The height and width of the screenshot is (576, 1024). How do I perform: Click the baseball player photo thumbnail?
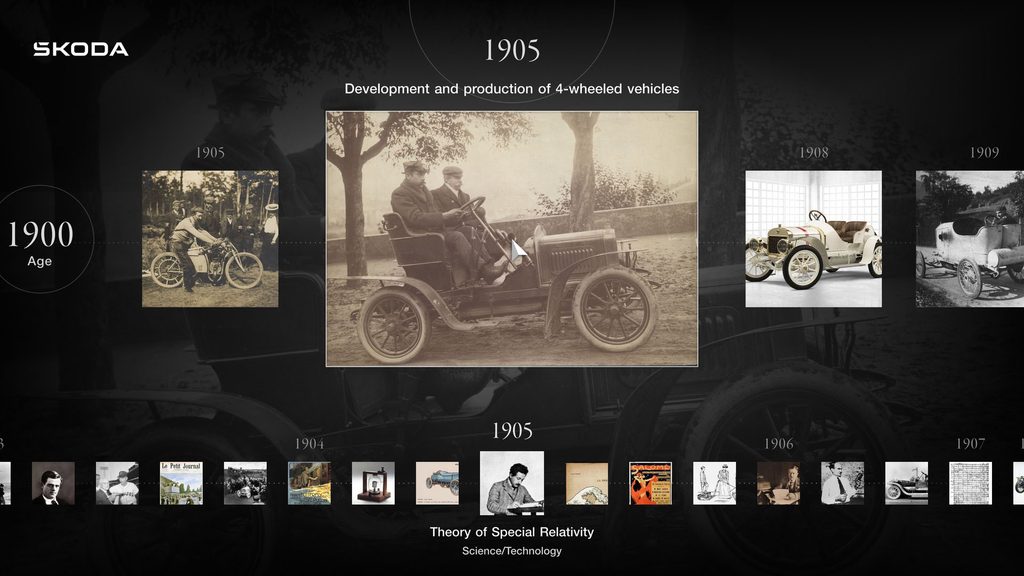tap(117, 483)
